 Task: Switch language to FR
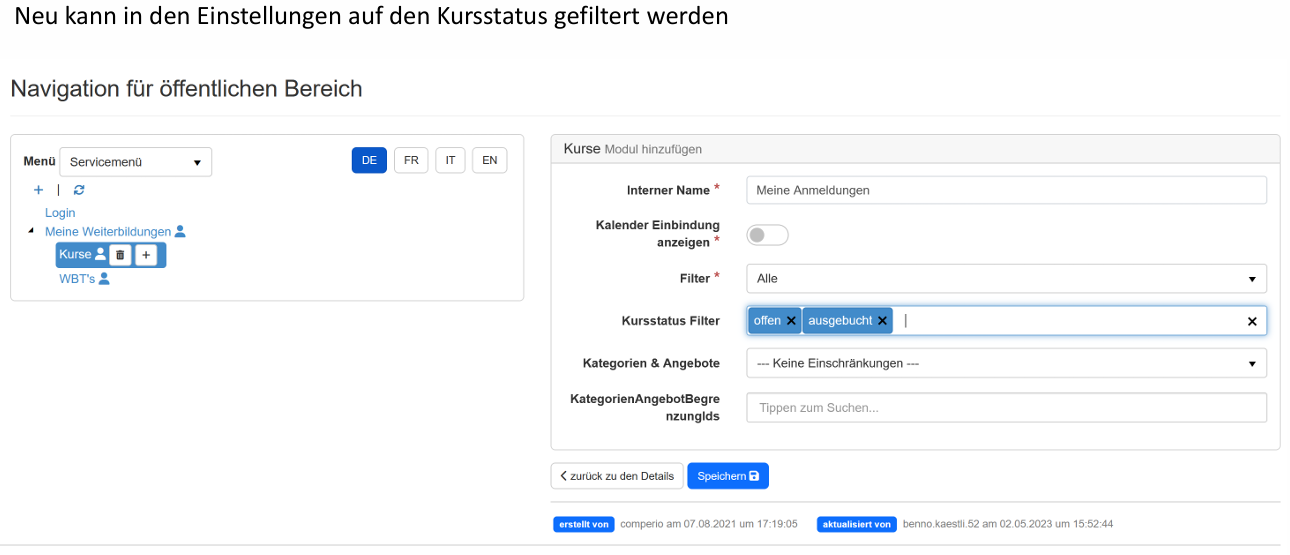pos(411,161)
